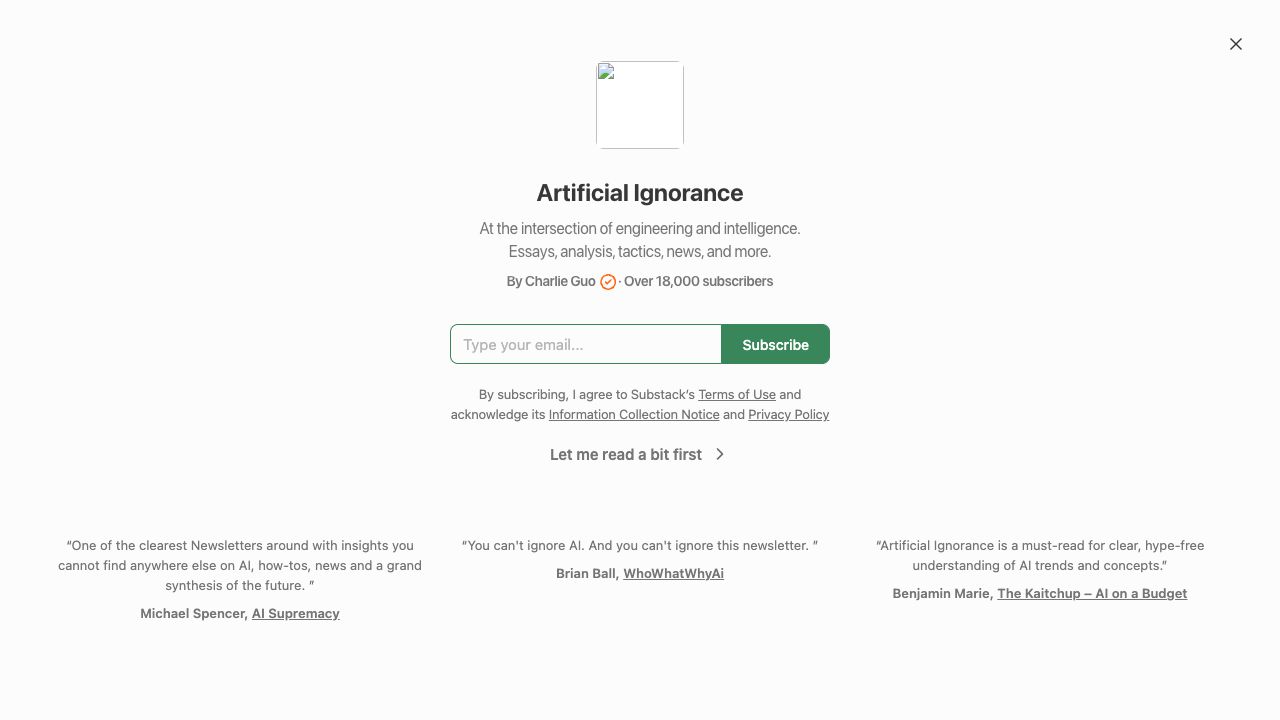Click the orange verified badge next to Charlie Guo
The width and height of the screenshot is (1280, 720).
pos(608,282)
